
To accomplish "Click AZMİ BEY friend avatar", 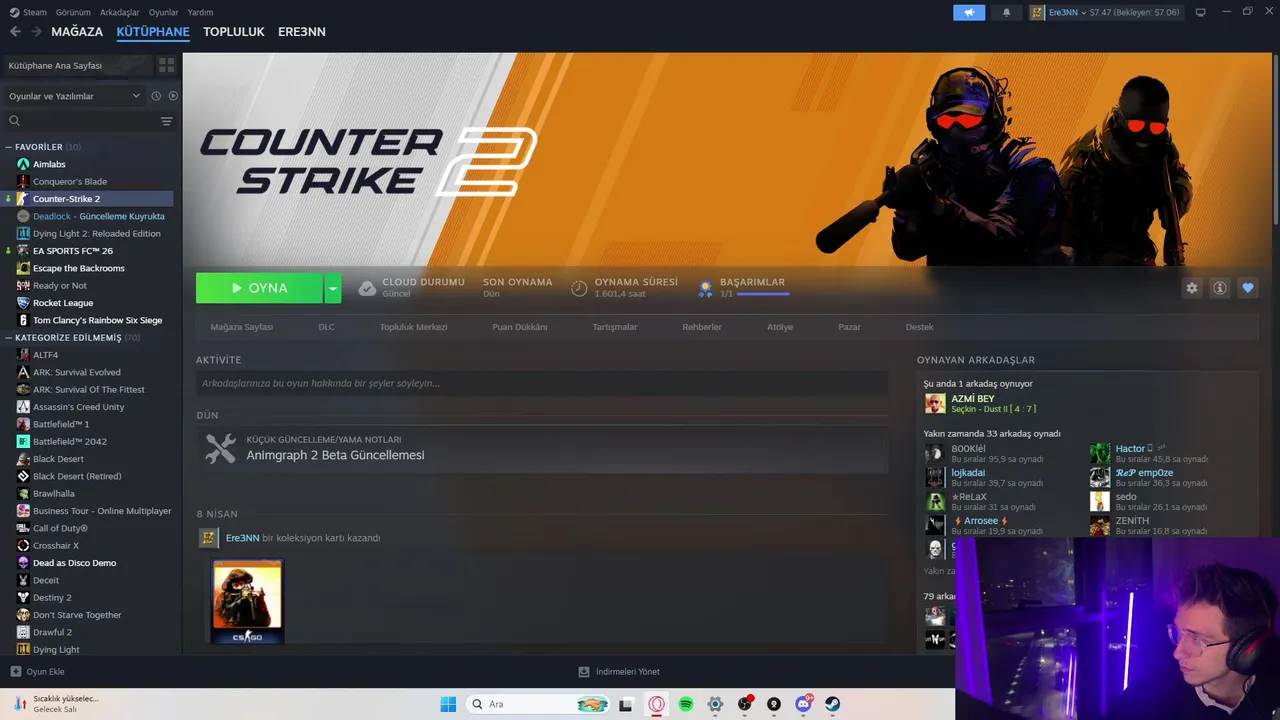I will click(935, 404).
